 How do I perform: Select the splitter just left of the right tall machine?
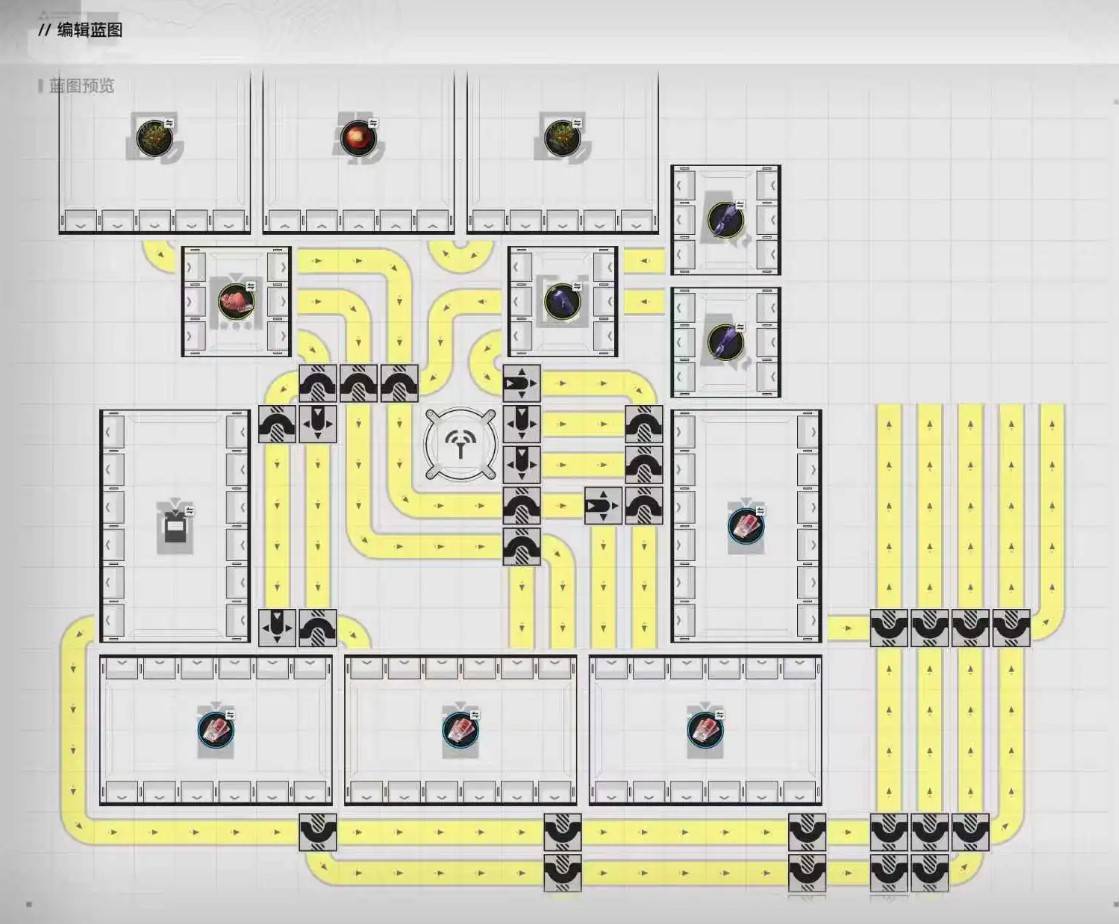603,505
